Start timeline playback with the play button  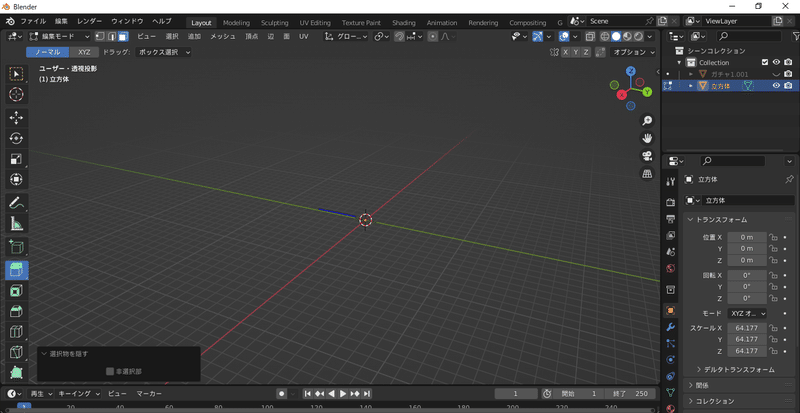(343, 394)
